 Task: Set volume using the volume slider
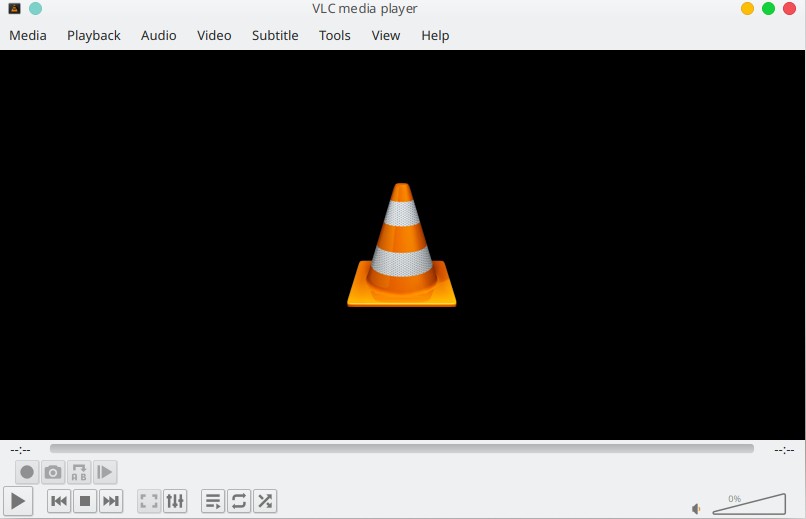749,504
